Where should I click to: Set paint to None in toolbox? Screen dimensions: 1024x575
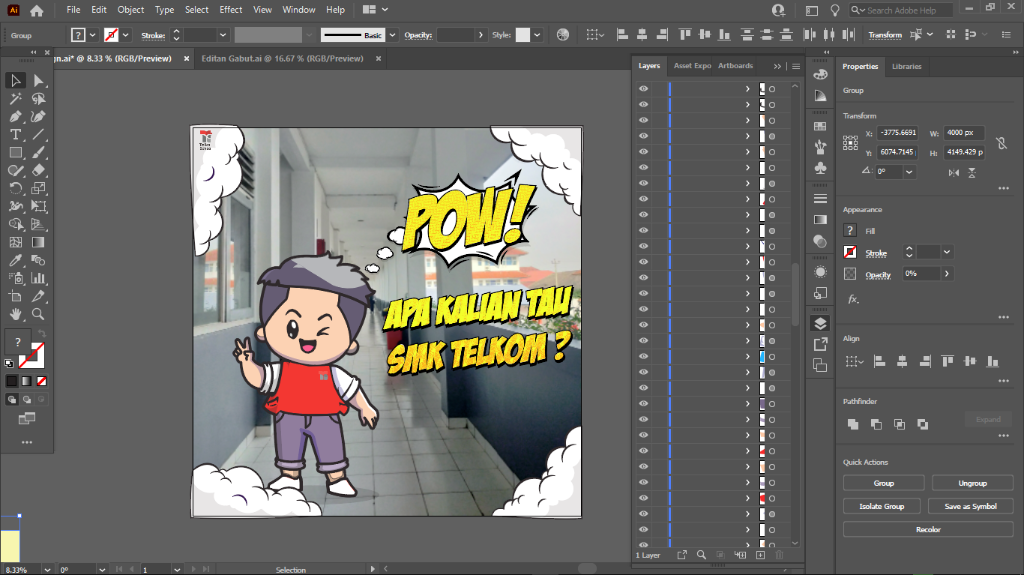[42, 381]
